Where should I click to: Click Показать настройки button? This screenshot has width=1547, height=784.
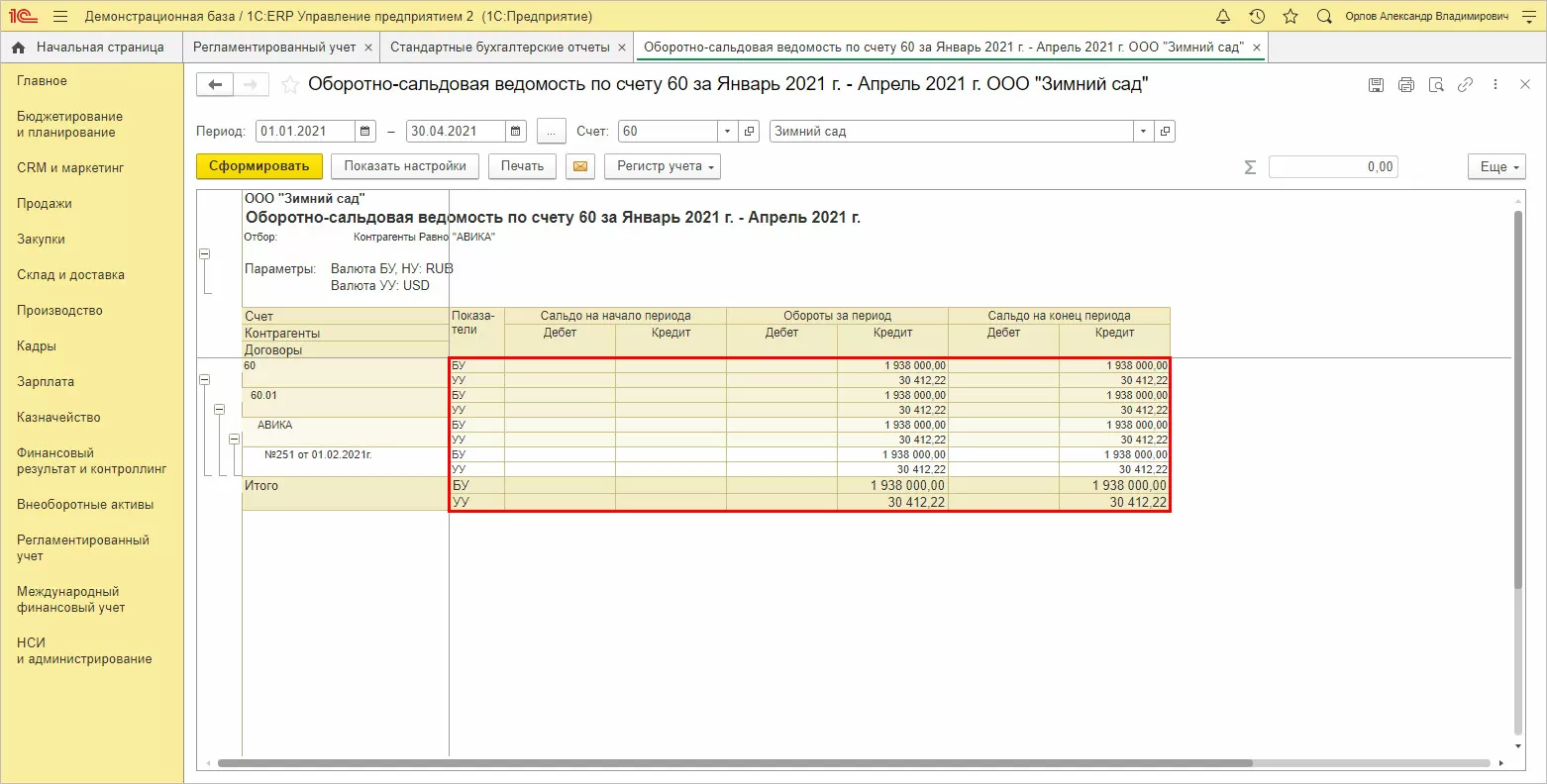pyautogui.click(x=405, y=166)
